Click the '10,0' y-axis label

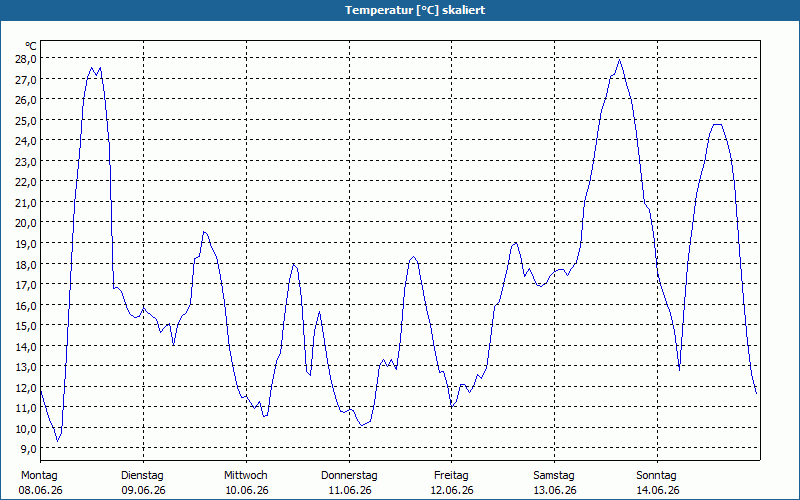[x=26, y=429]
